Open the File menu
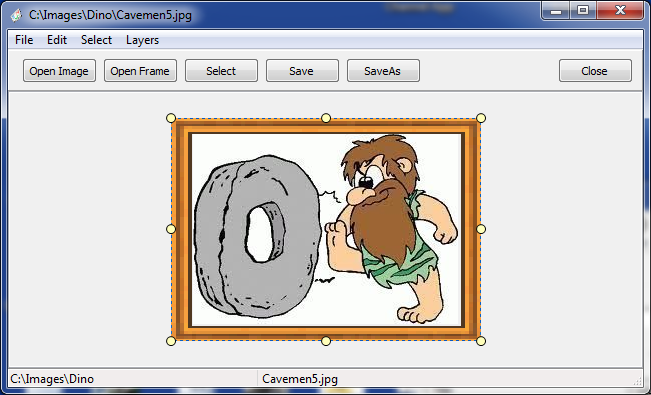 pos(24,40)
